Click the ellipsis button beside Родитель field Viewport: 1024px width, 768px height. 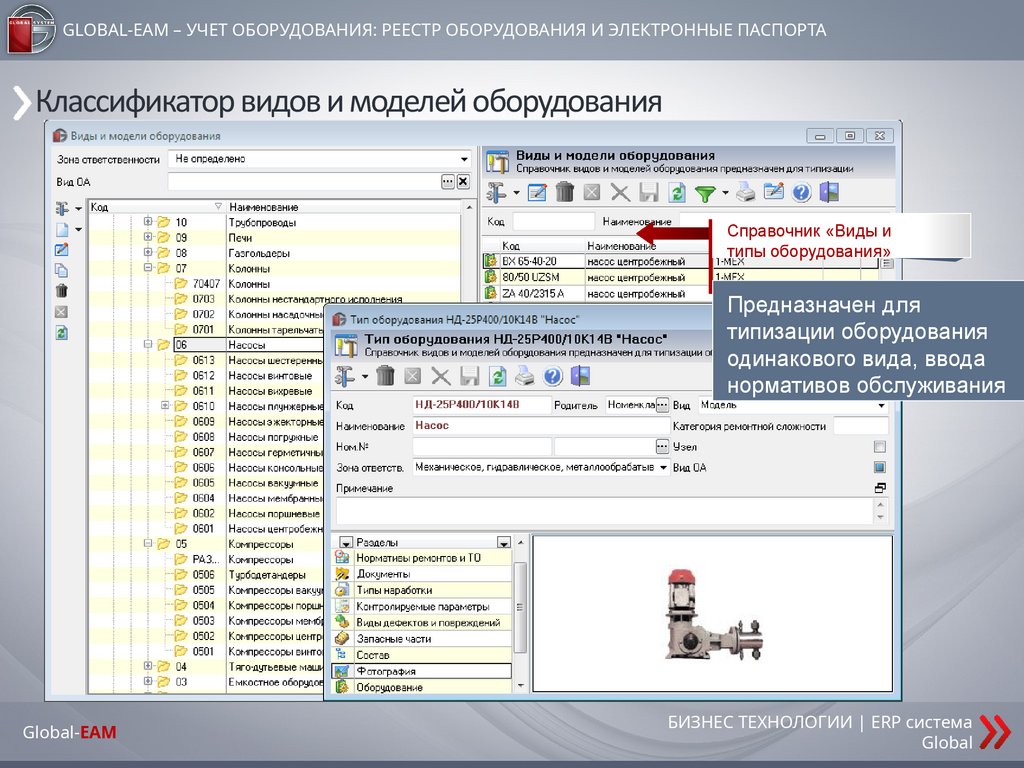pos(662,406)
